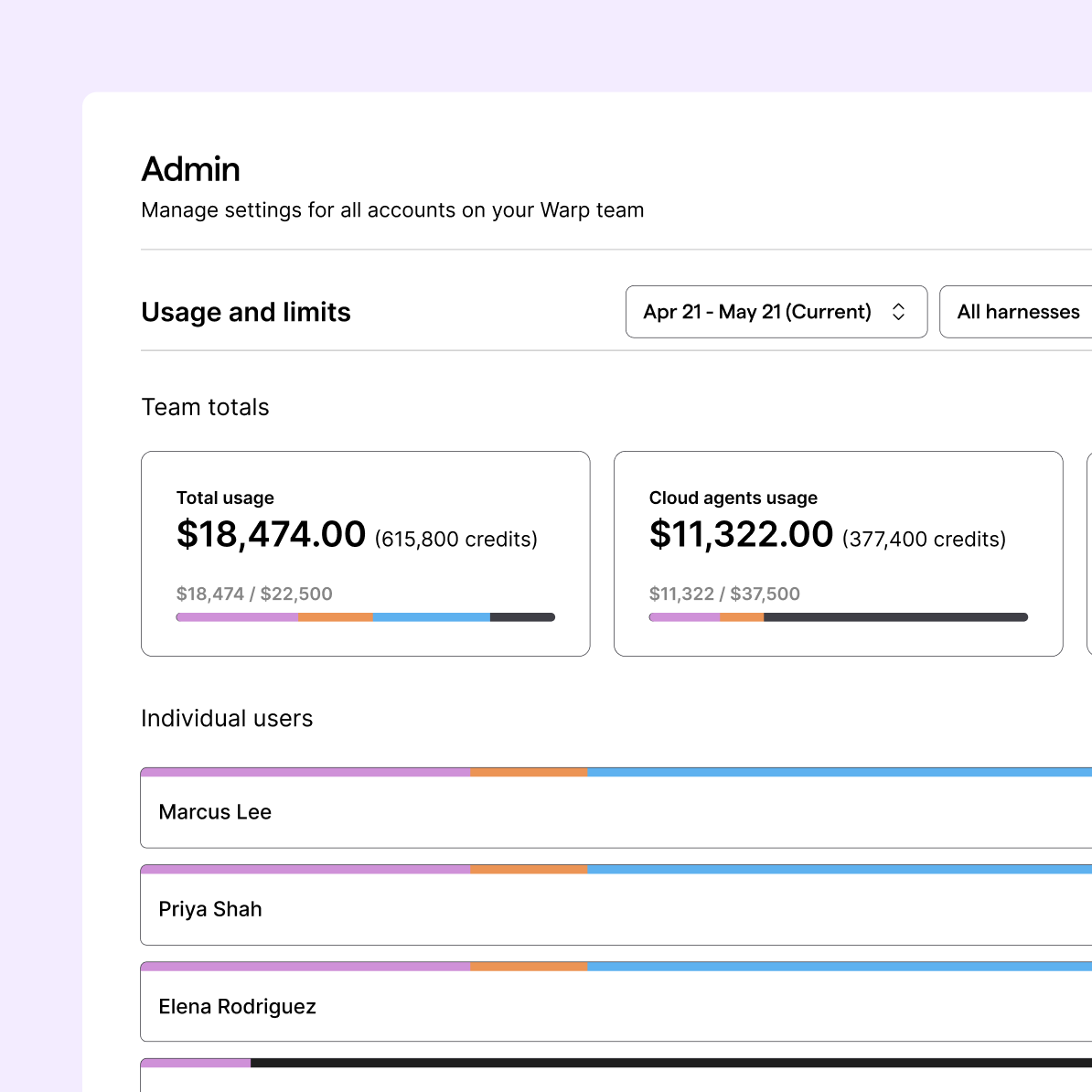
Task: Open the Apr 21 - May 21 date range dropdown
Action: click(776, 311)
